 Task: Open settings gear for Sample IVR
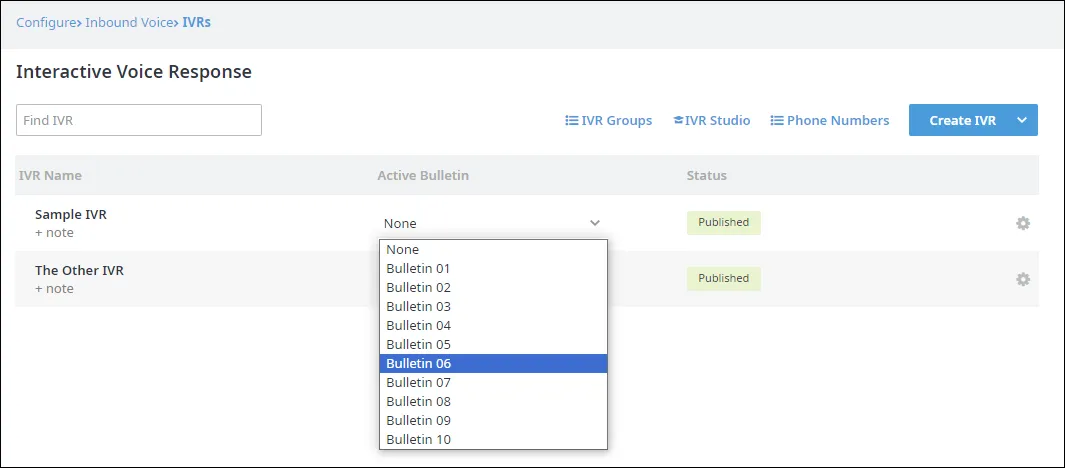pos(1023,223)
